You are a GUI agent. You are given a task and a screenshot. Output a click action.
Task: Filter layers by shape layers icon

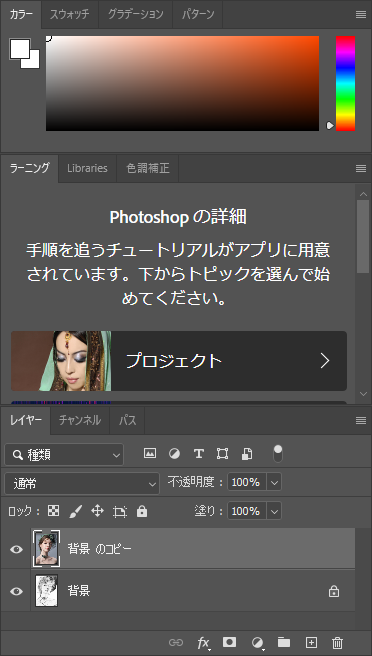coord(223,454)
